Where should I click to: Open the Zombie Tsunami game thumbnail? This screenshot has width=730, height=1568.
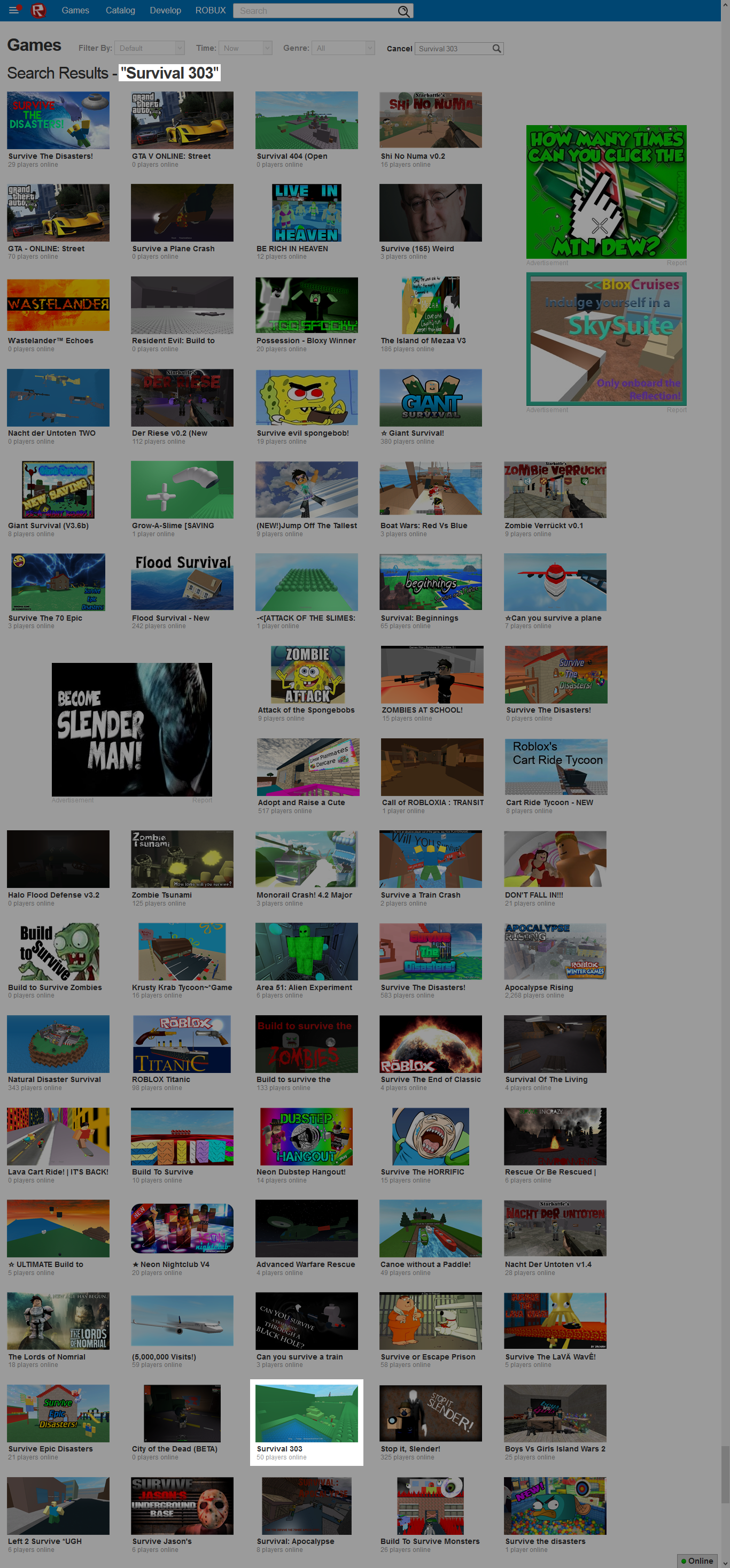(x=182, y=859)
